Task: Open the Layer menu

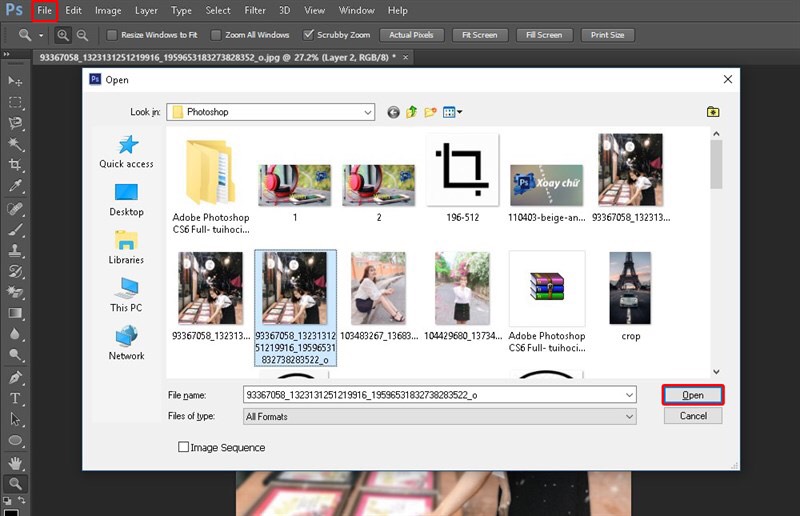Action: [146, 11]
